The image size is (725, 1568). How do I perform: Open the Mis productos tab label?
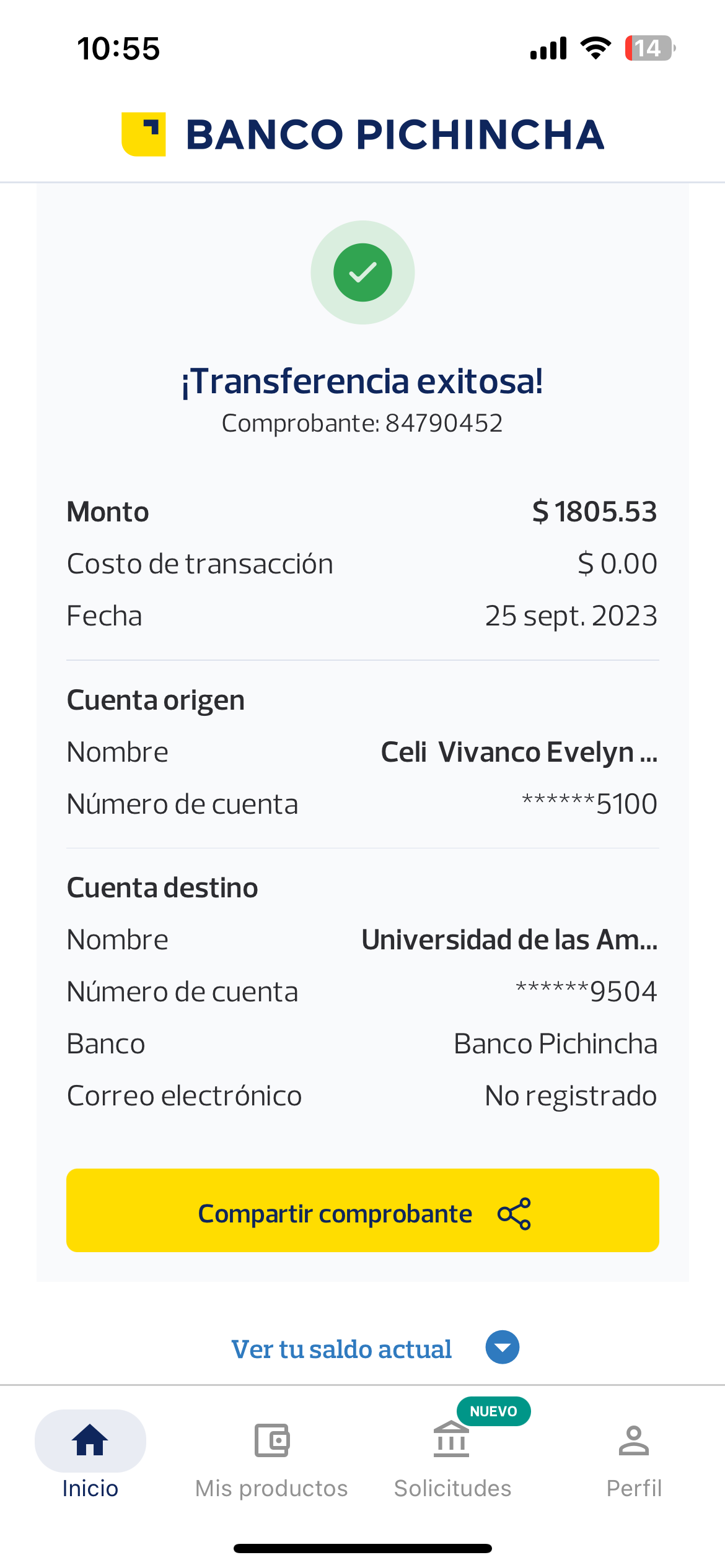pos(271,1488)
